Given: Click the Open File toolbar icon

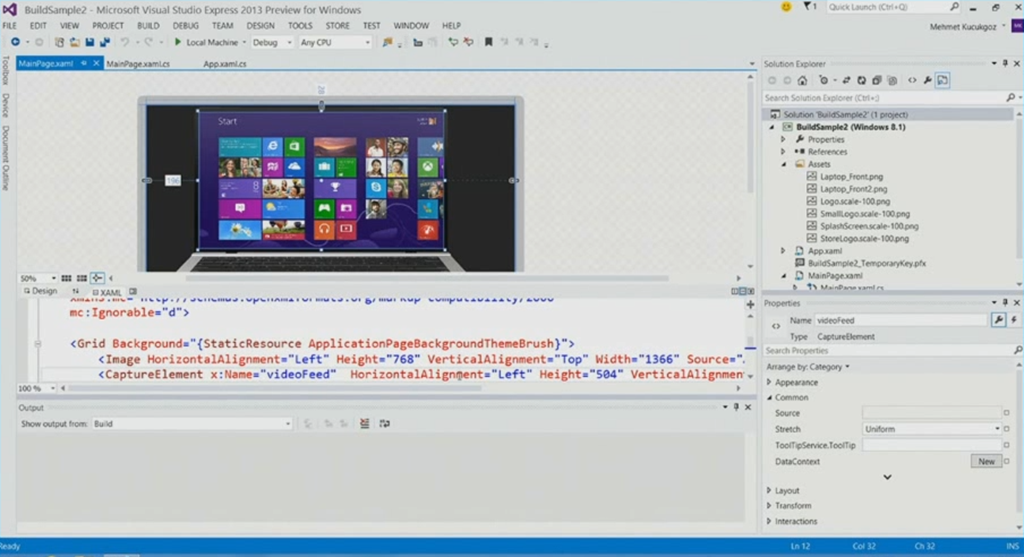Looking at the screenshot, I should 74,42.
